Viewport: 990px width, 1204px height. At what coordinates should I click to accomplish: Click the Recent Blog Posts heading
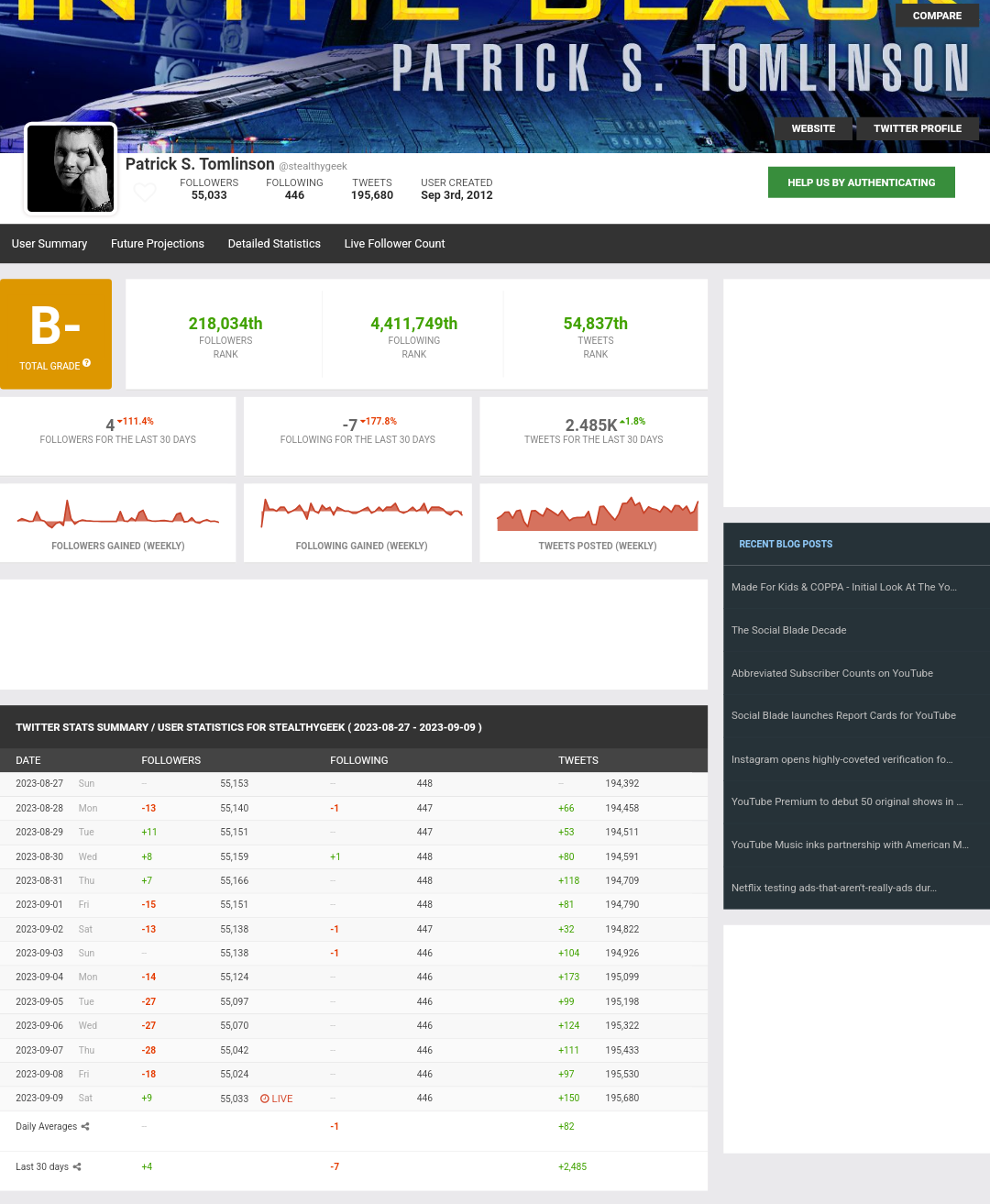pyautogui.click(x=786, y=544)
